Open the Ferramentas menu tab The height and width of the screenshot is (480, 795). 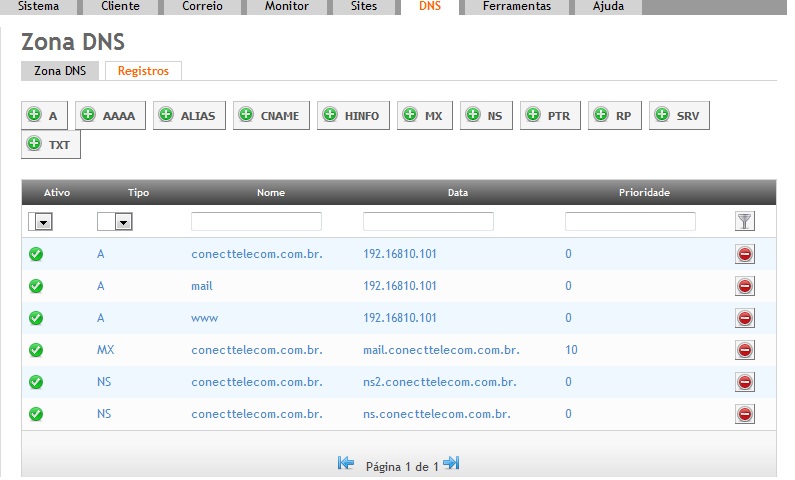pos(517,7)
